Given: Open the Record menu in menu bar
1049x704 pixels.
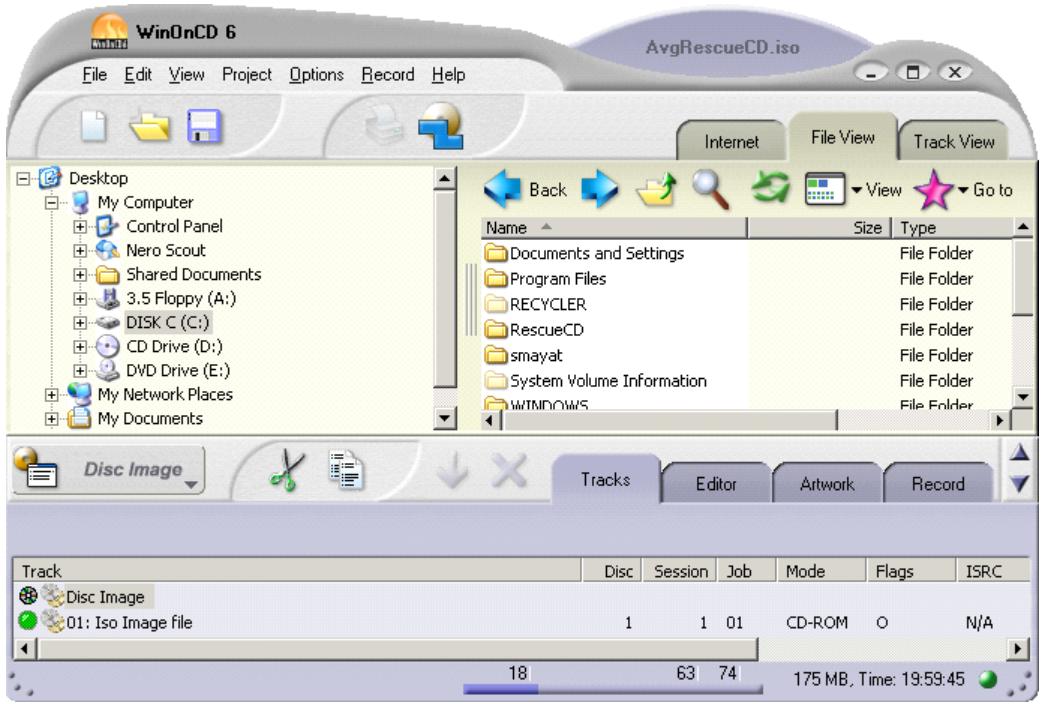Looking at the screenshot, I should 388,74.
